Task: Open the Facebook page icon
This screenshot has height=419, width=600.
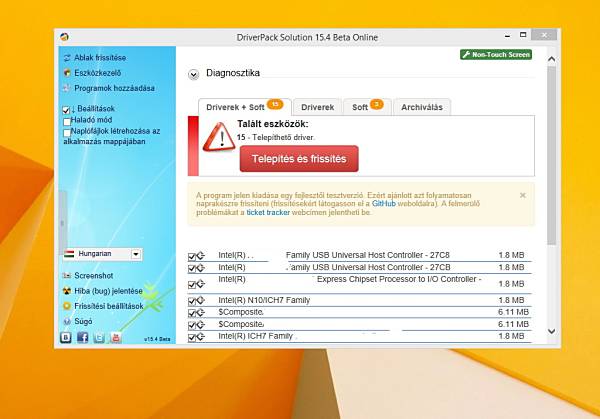Action: tap(82, 337)
